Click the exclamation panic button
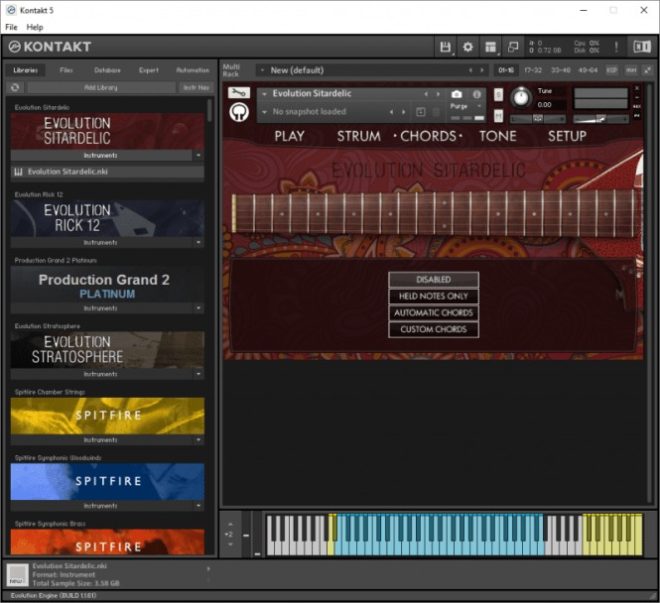This screenshot has width=660, height=603. [x=617, y=47]
